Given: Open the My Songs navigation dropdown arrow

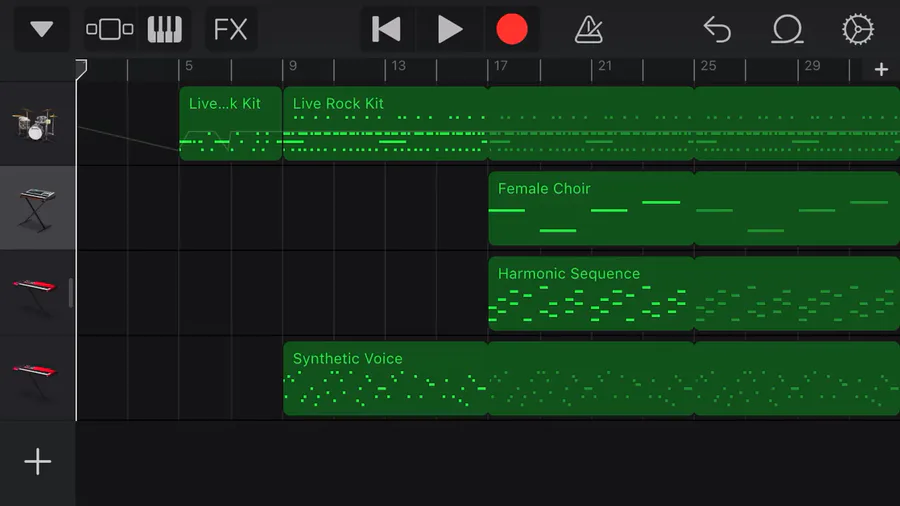Looking at the screenshot, I should tap(41, 29).
